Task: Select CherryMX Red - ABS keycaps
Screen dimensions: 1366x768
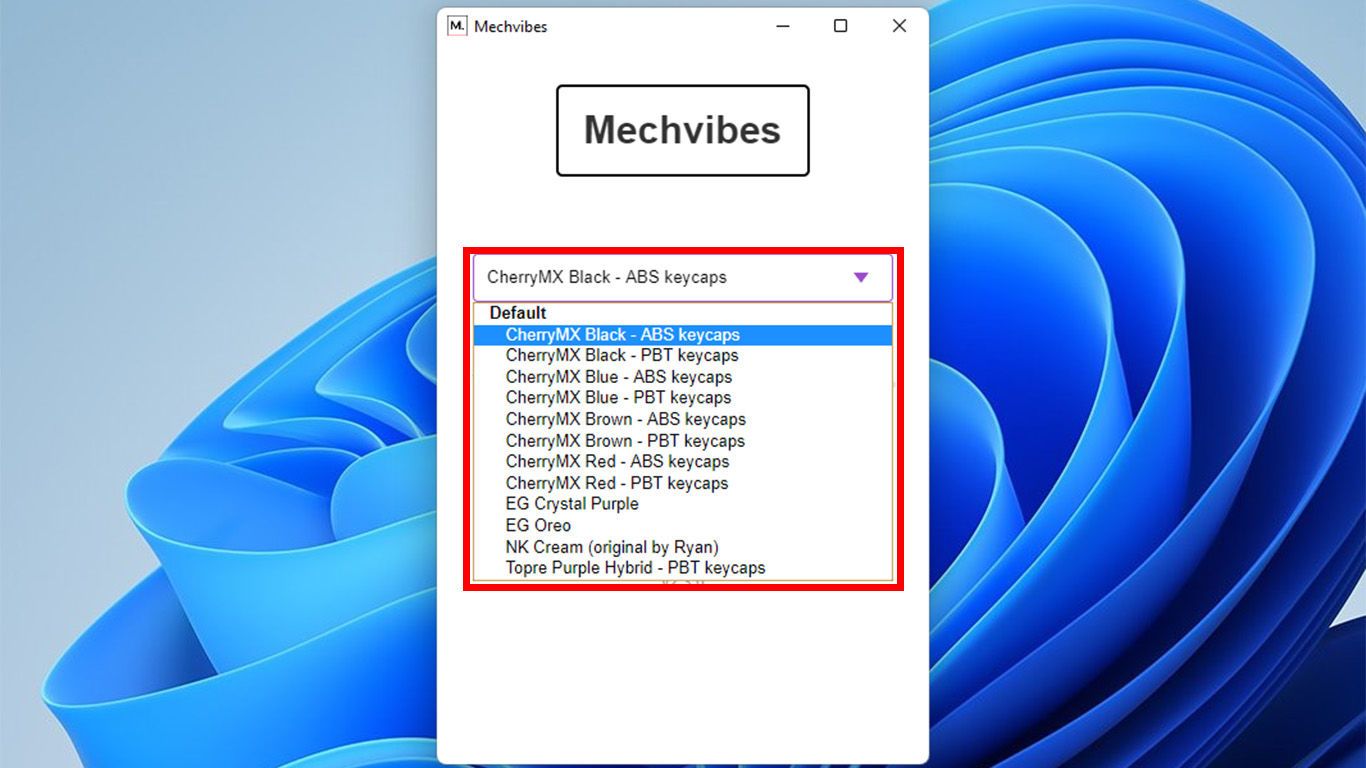Action: tap(683, 462)
